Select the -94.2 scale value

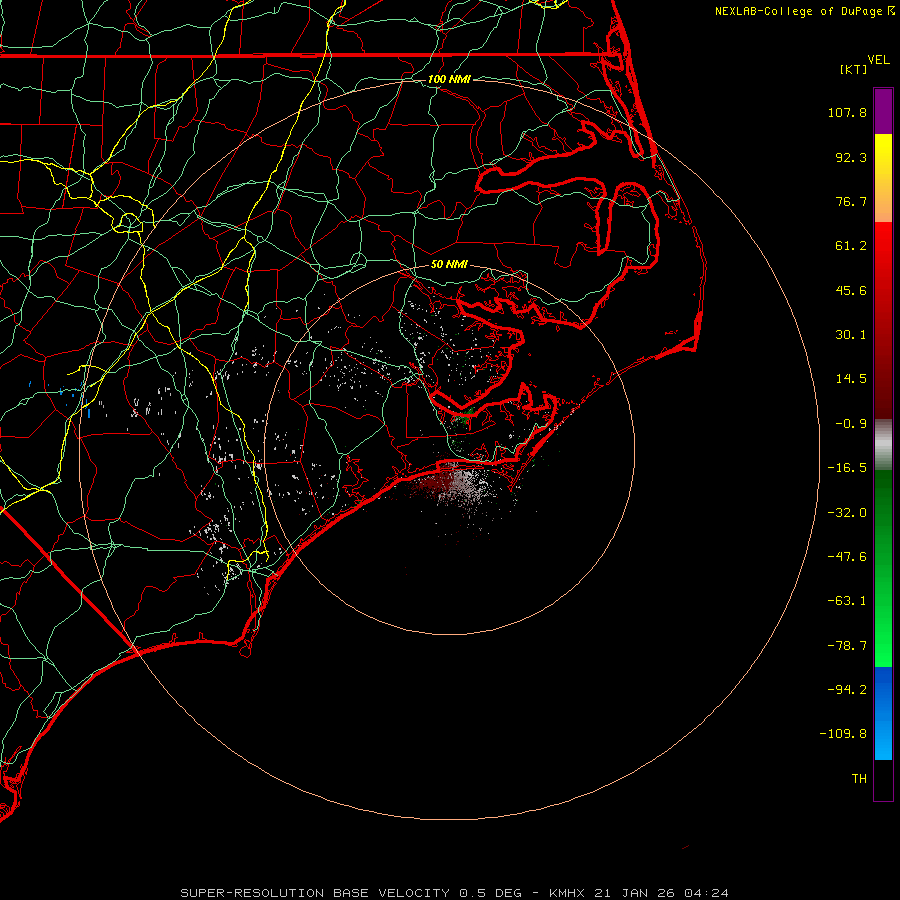point(847,690)
